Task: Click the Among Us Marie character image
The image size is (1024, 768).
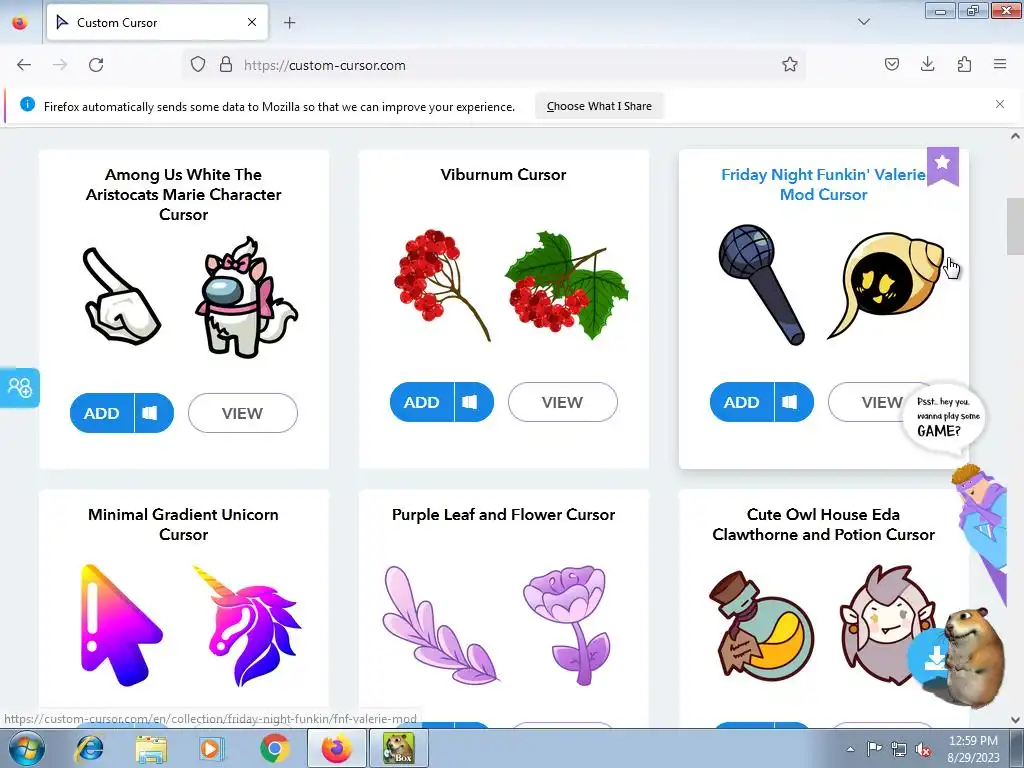Action: [246, 297]
